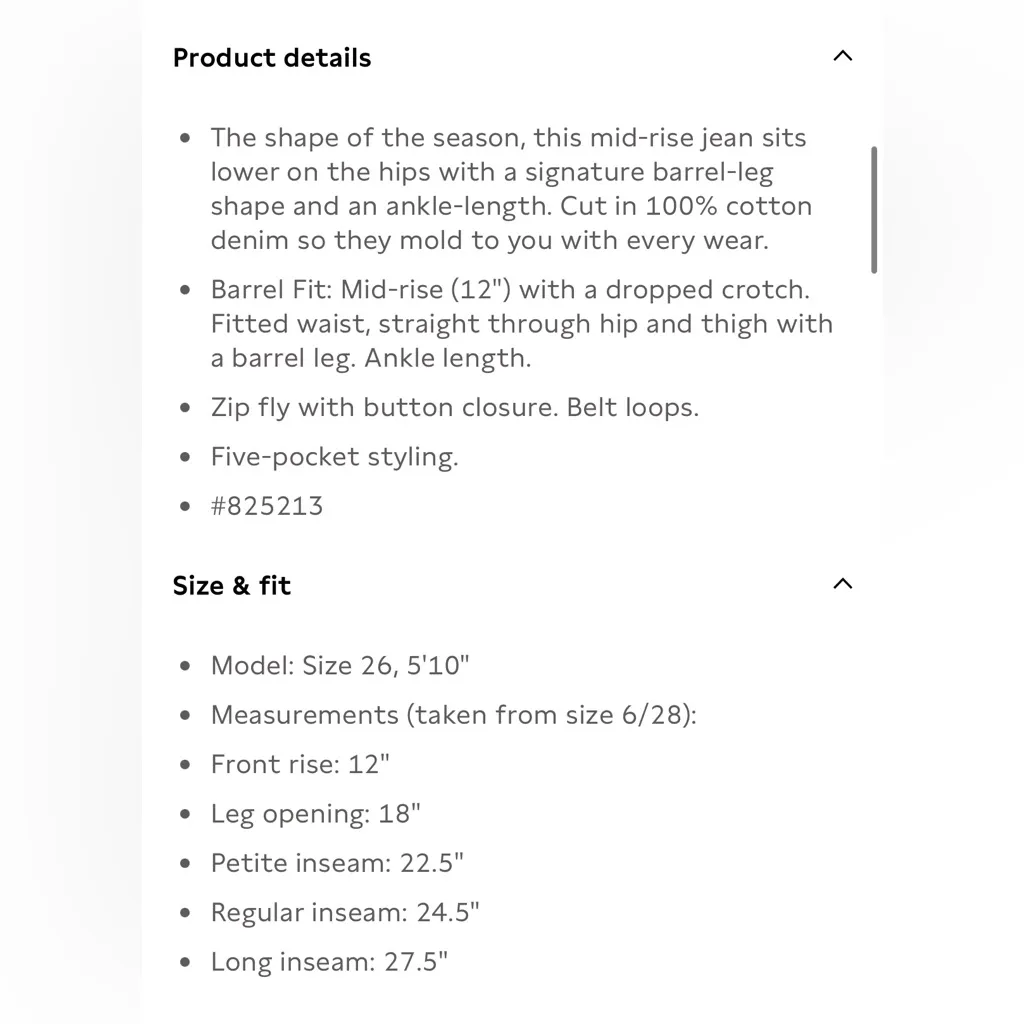Click 'Measurements (taken from size 6/28)' line

453,715
